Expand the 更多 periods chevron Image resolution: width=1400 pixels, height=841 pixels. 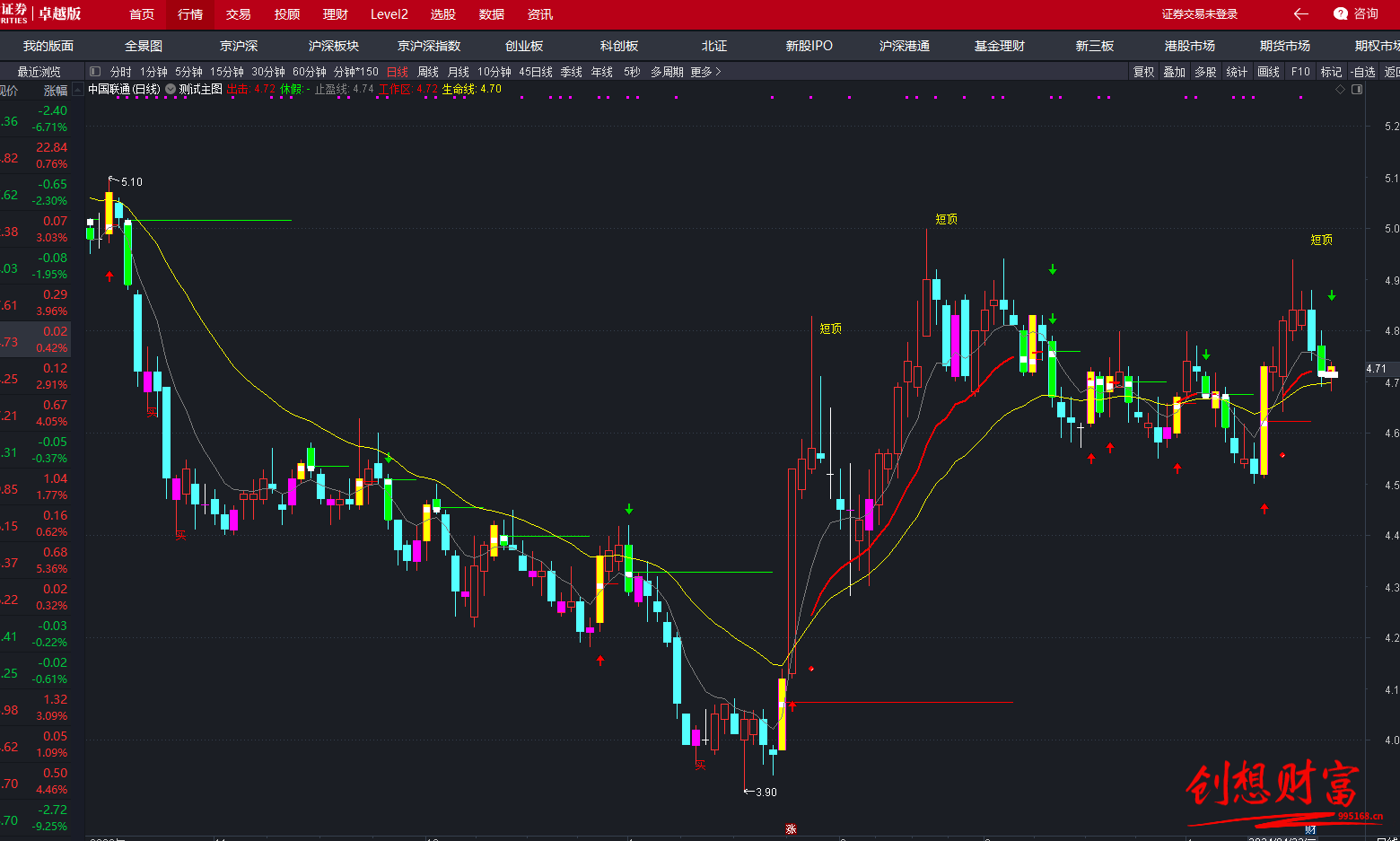(718, 72)
